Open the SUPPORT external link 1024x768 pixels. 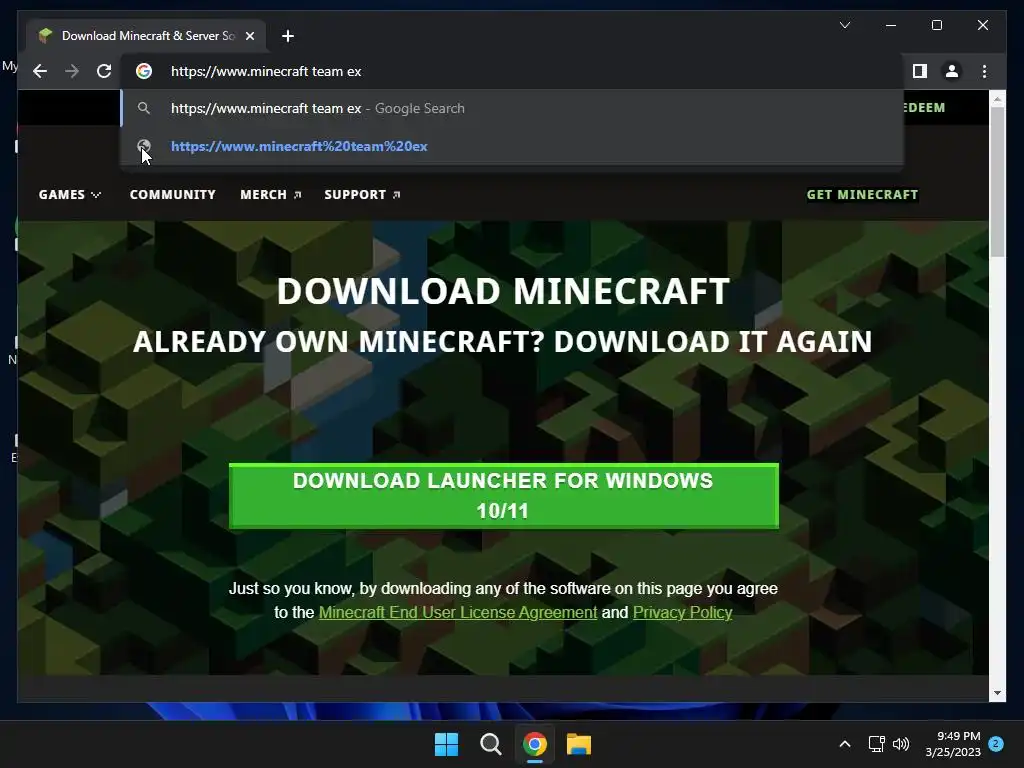coord(362,195)
